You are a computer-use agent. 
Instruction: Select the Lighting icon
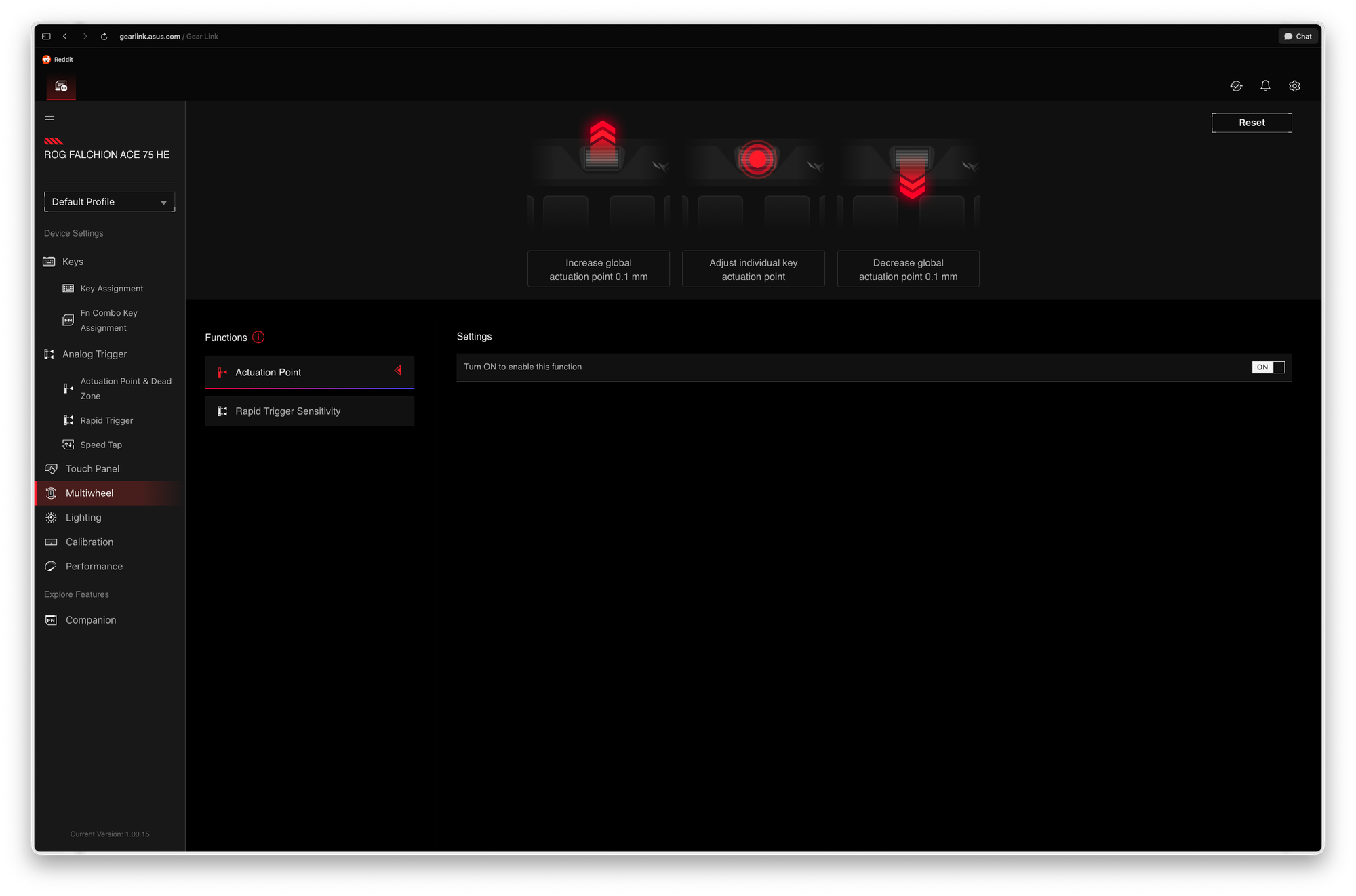coord(50,517)
